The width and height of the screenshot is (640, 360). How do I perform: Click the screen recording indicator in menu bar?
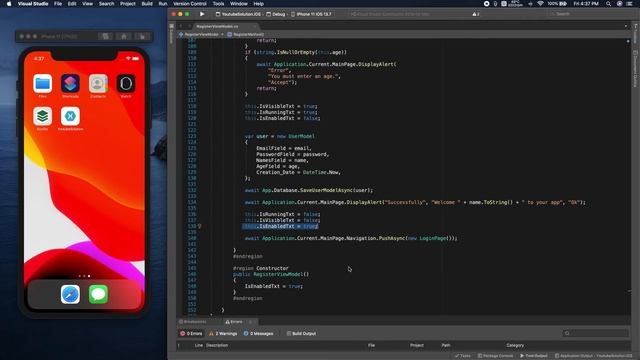[x=486, y=4]
